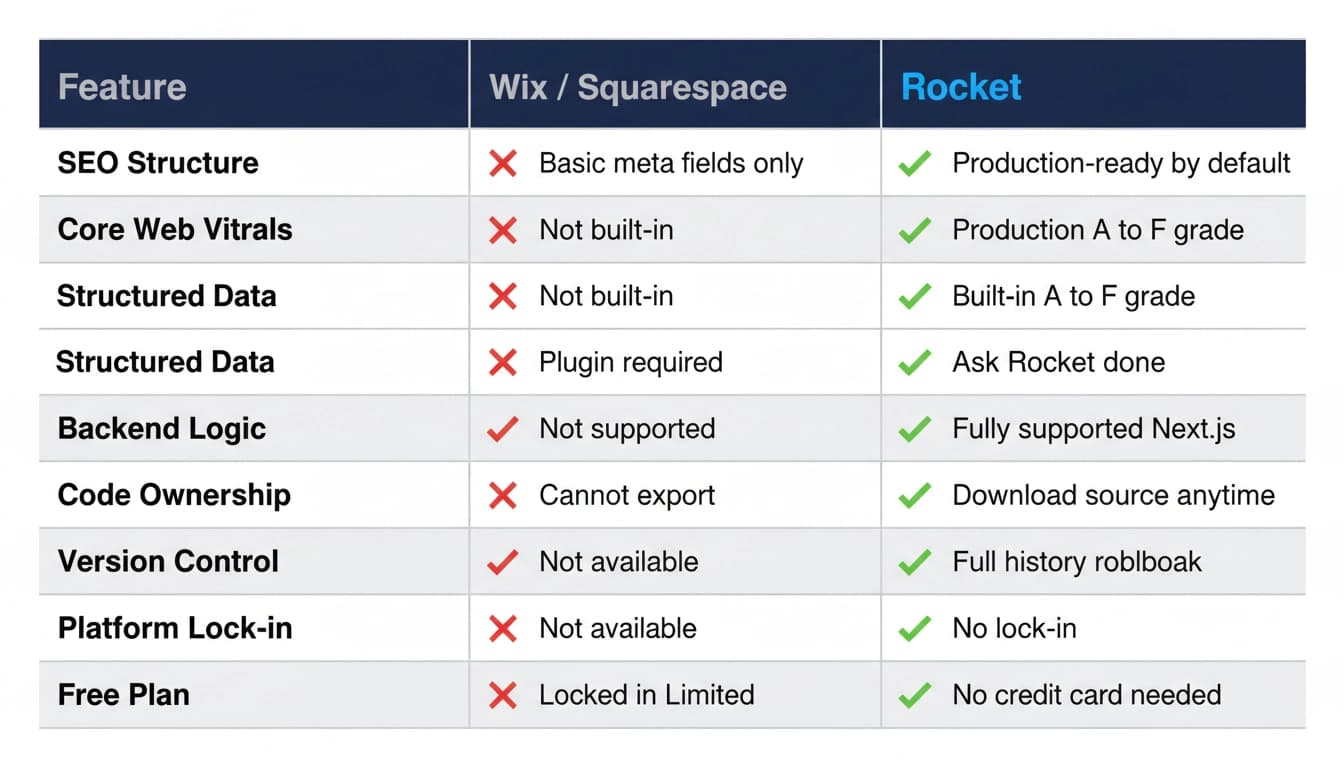The image size is (1344, 768).
Task: Click the red X beside 'Plugin required'
Action: (503, 362)
